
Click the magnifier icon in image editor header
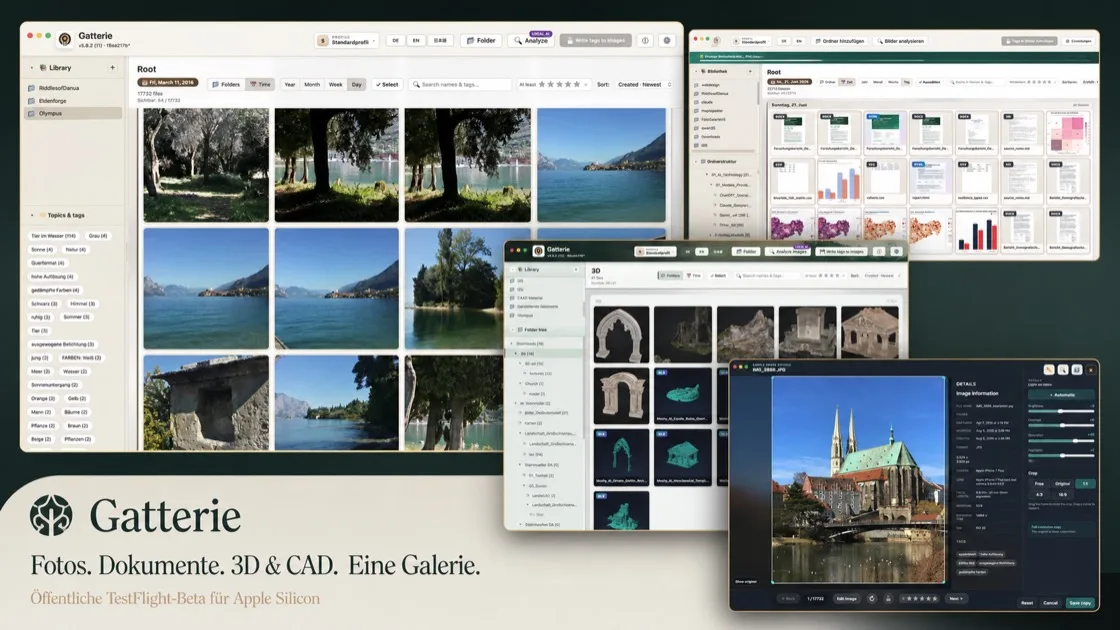pos(1063,369)
